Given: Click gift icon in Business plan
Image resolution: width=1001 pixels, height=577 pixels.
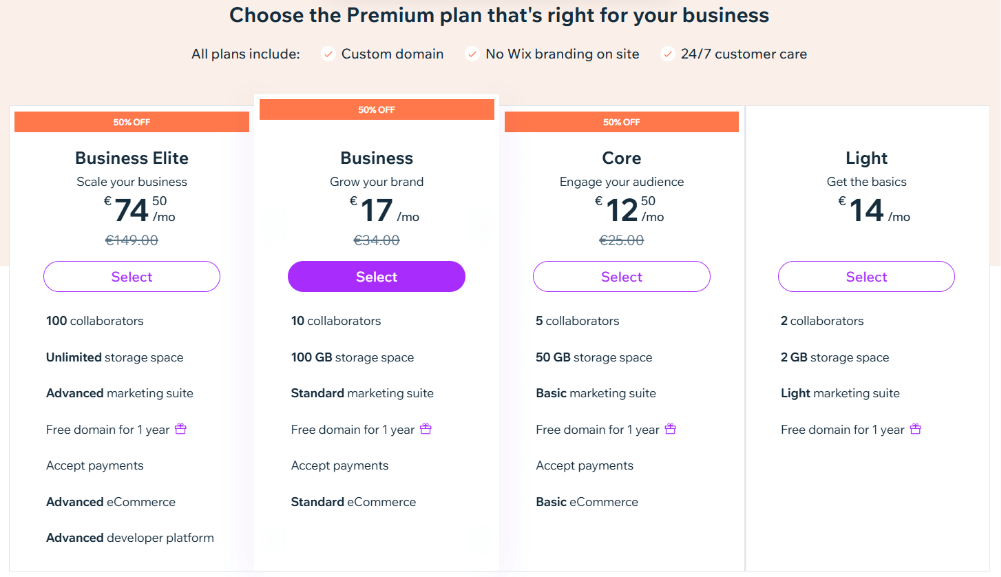Looking at the screenshot, I should tap(426, 429).
